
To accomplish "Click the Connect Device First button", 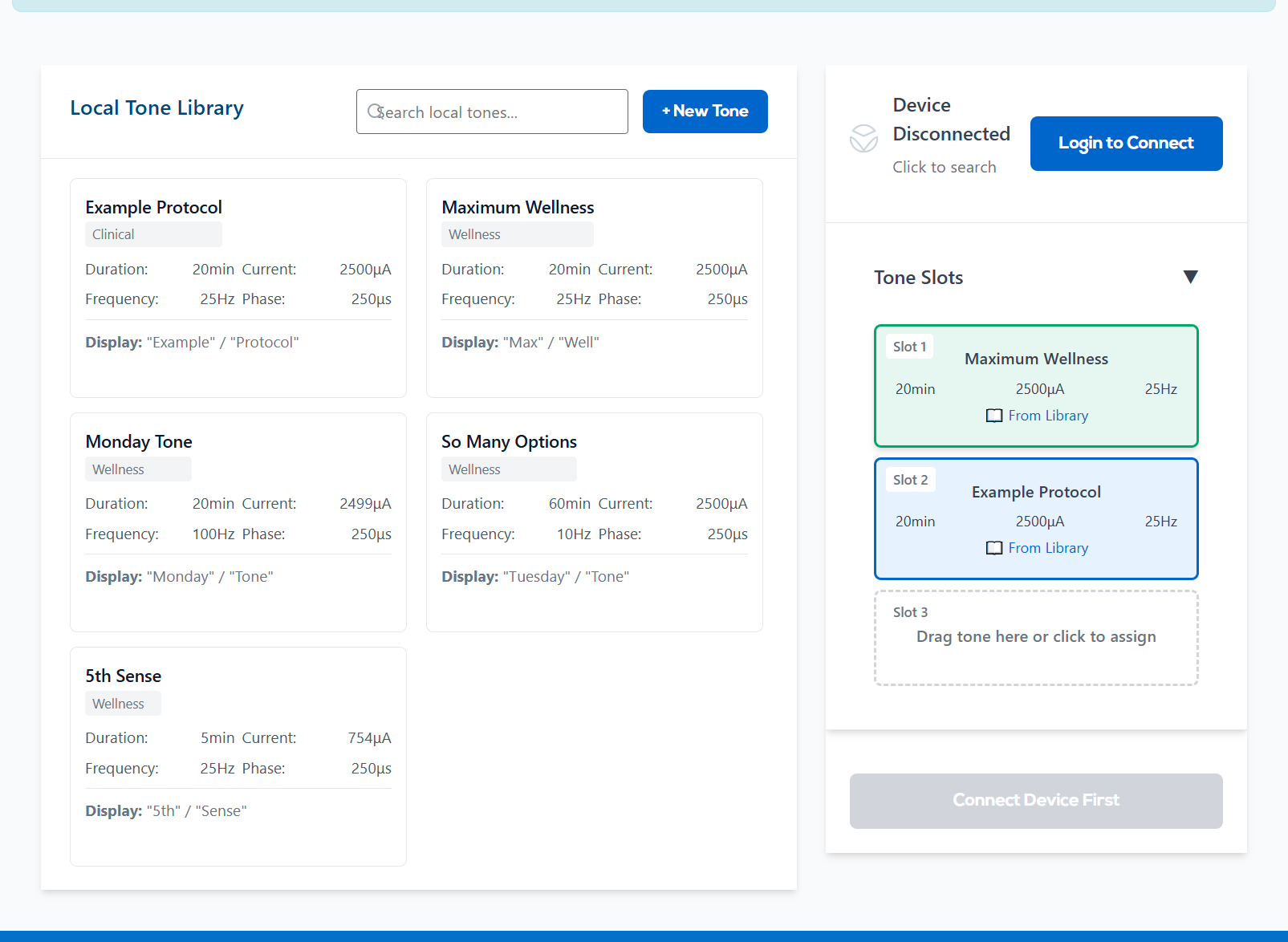I will pyautogui.click(x=1036, y=801).
